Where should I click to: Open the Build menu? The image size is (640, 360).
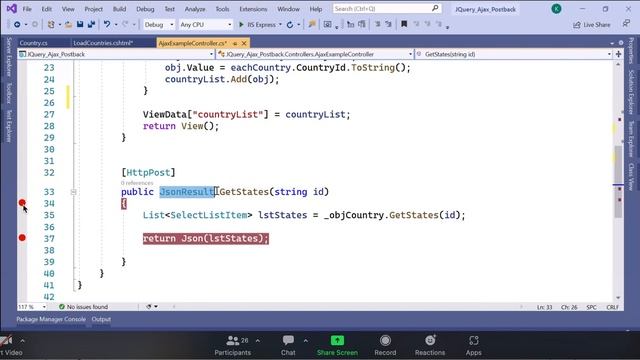119,9
